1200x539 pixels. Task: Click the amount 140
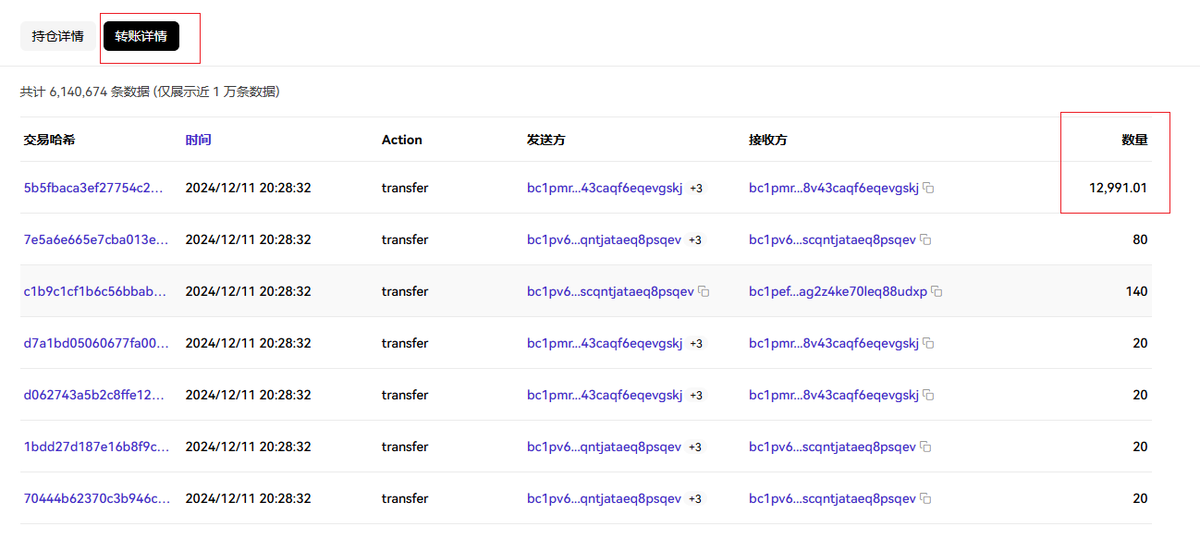[x=1136, y=292]
